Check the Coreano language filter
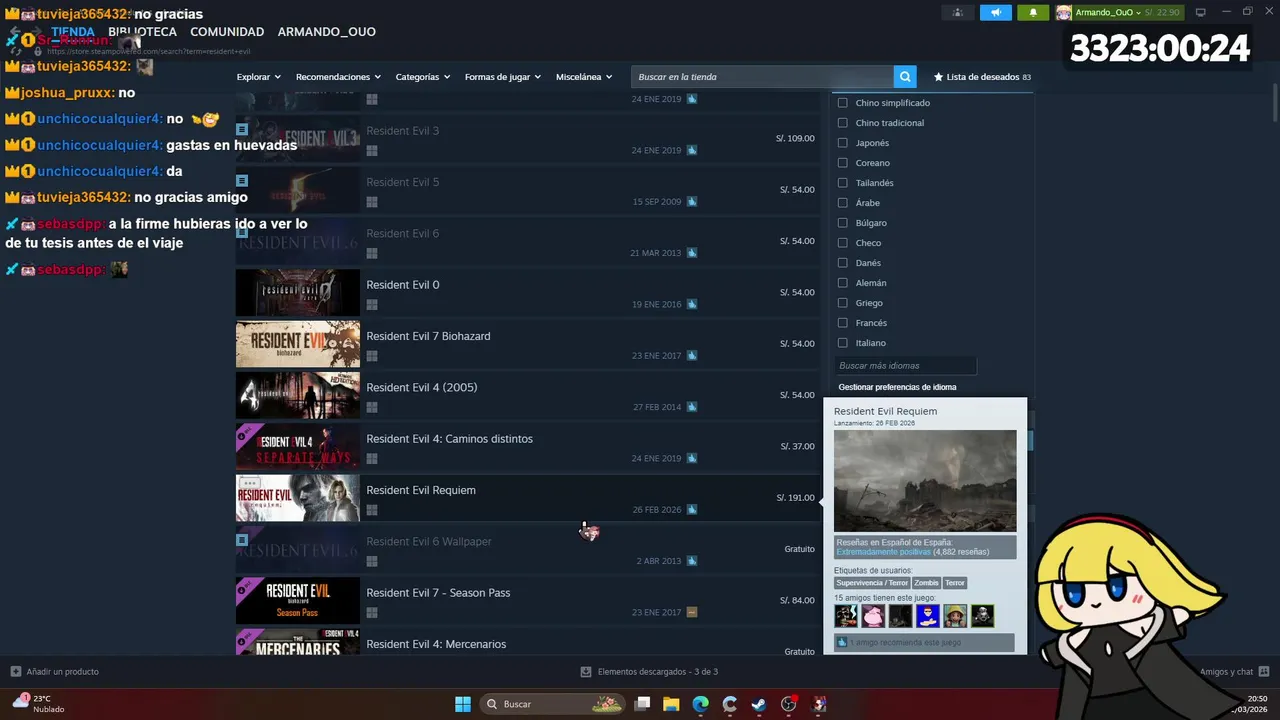Viewport: 1280px width, 720px height. click(x=842, y=163)
